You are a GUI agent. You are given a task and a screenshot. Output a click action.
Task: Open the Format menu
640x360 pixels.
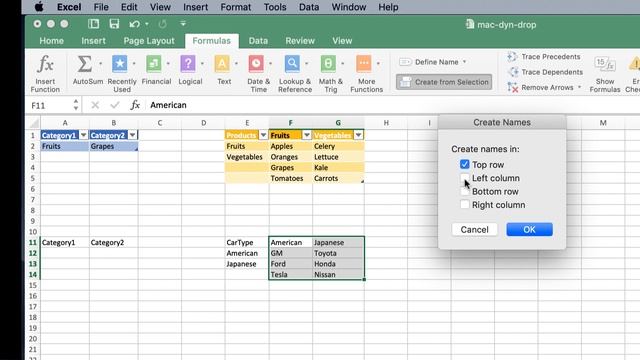point(236,7)
